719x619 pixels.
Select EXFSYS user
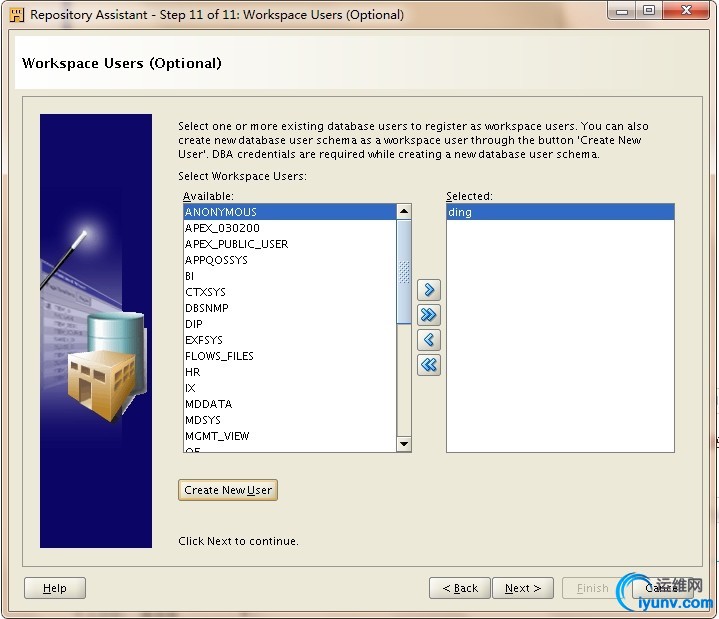click(290, 340)
